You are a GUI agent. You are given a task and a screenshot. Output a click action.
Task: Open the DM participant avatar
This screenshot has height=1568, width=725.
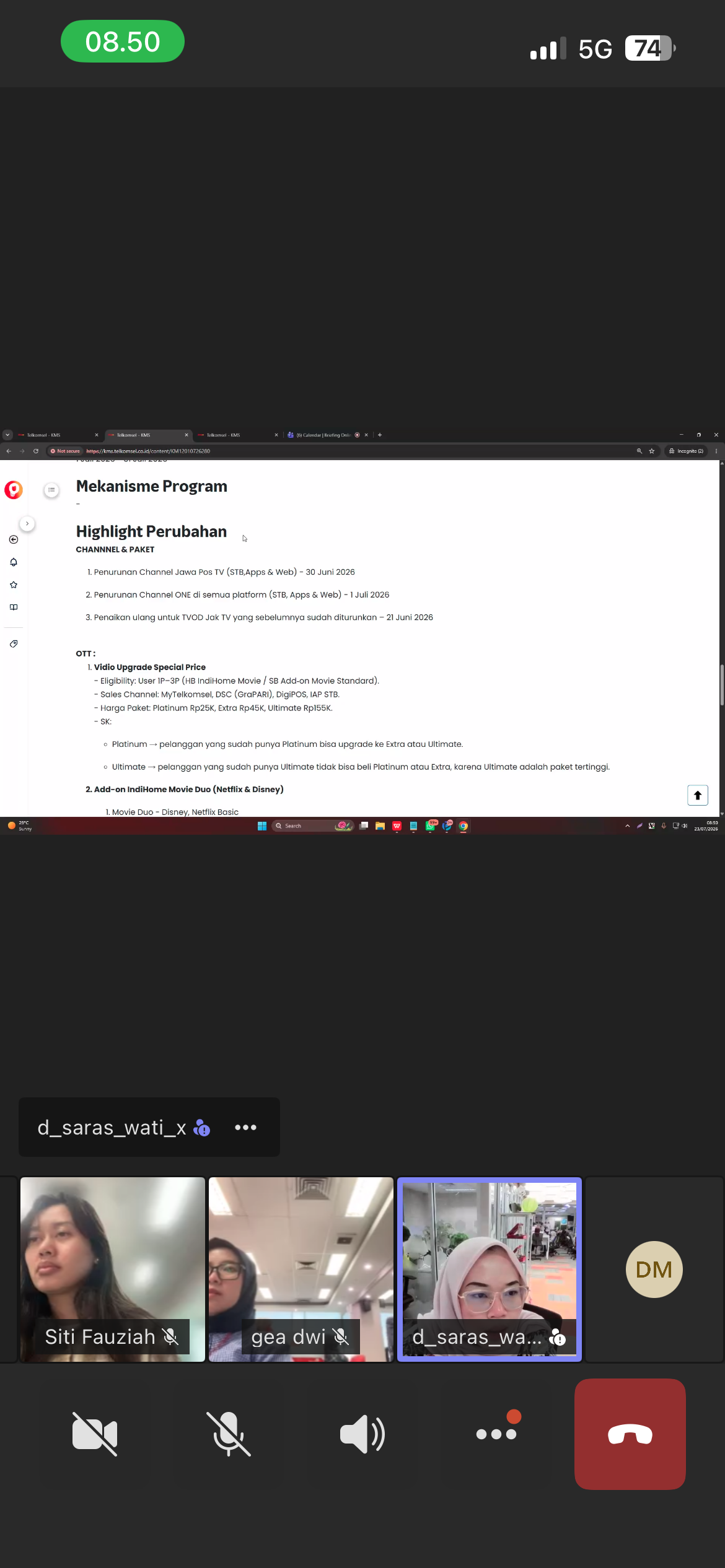[654, 1270]
